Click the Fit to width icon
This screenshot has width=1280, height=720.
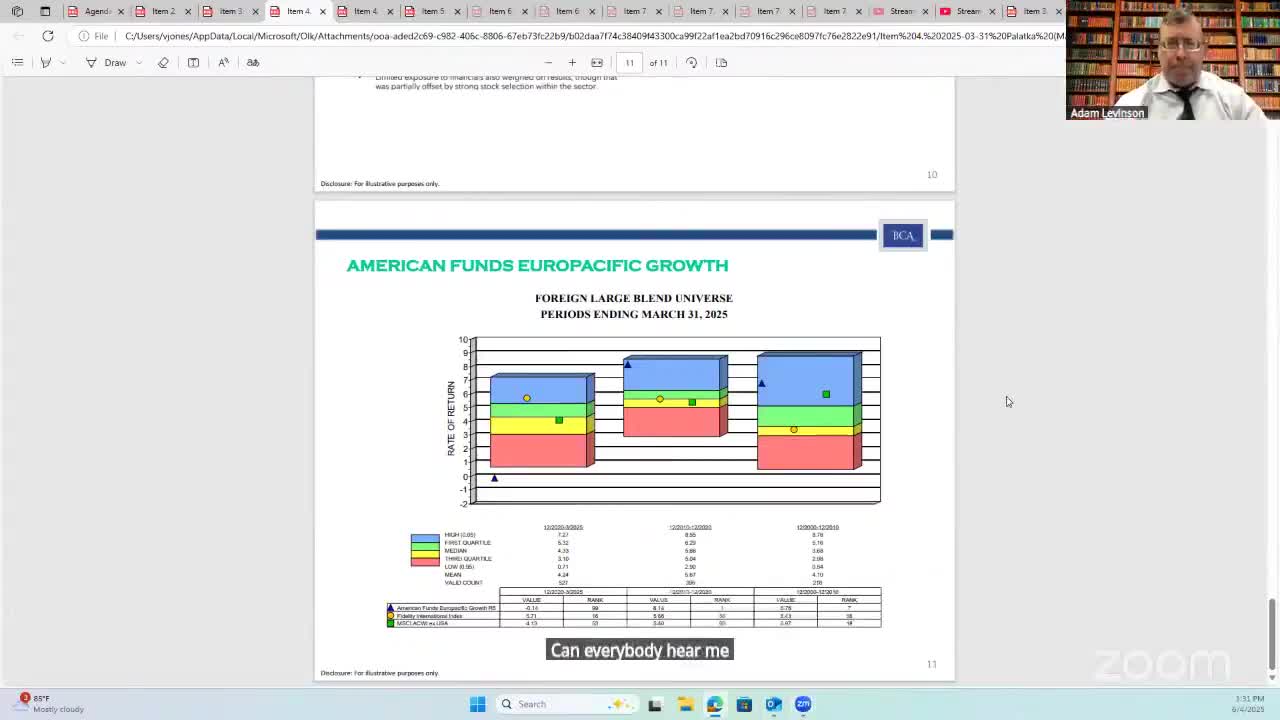[597, 62]
